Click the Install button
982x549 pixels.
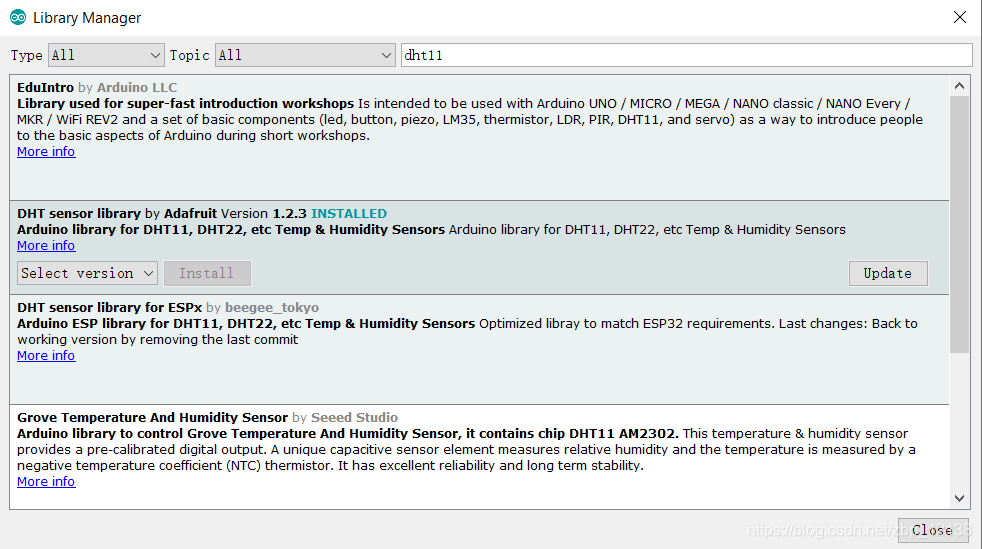207,274
